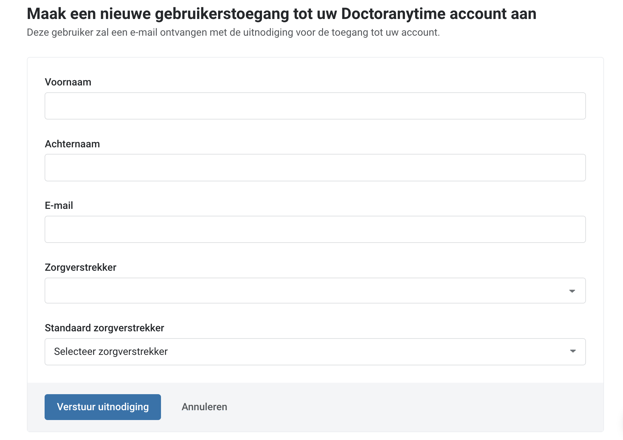Click the Verstuur uitnodiging button
This screenshot has height=440, width=623.
pyautogui.click(x=103, y=407)
